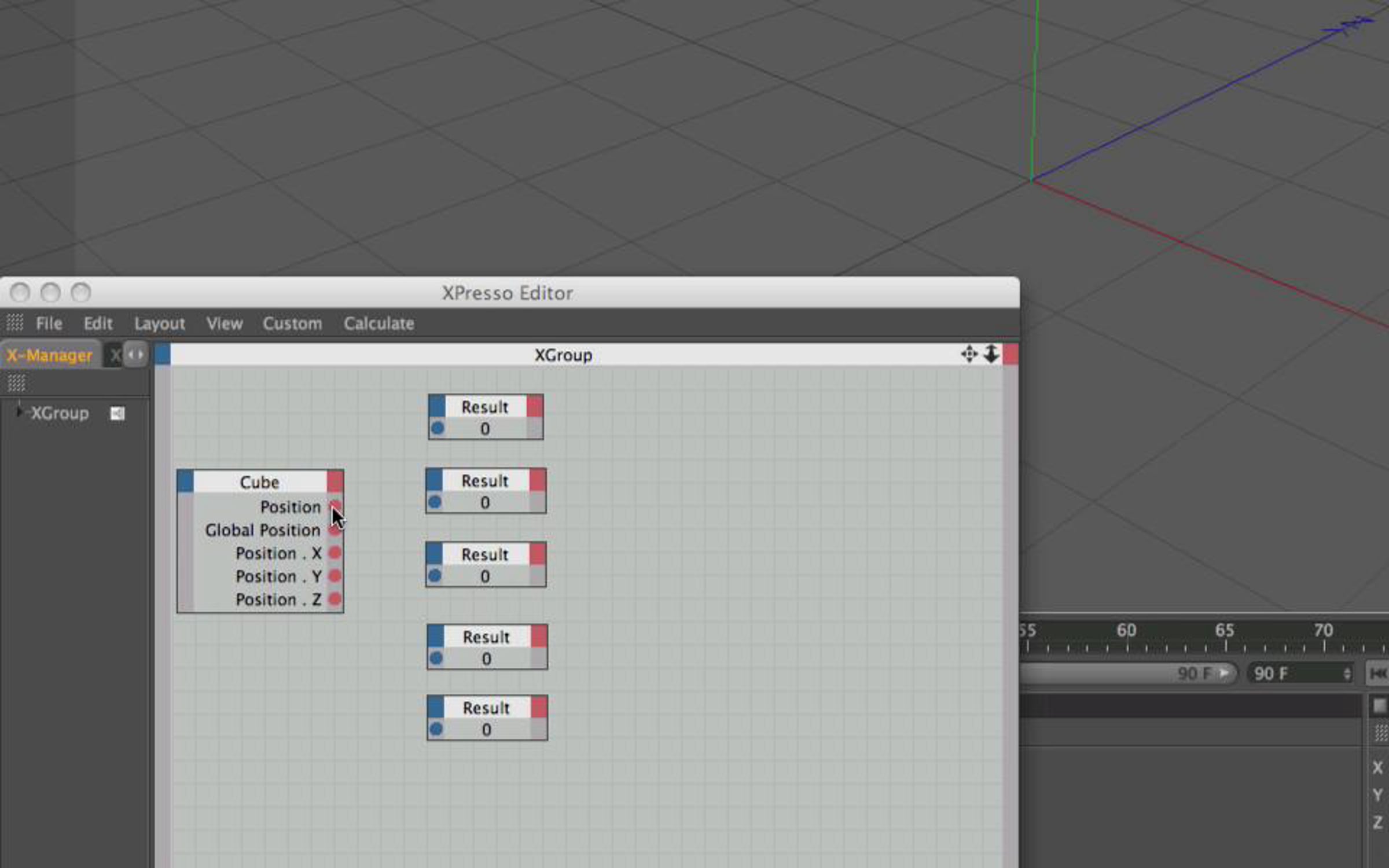
Task: Click the 'Position . Z' label
Action: tap(279, 600)
